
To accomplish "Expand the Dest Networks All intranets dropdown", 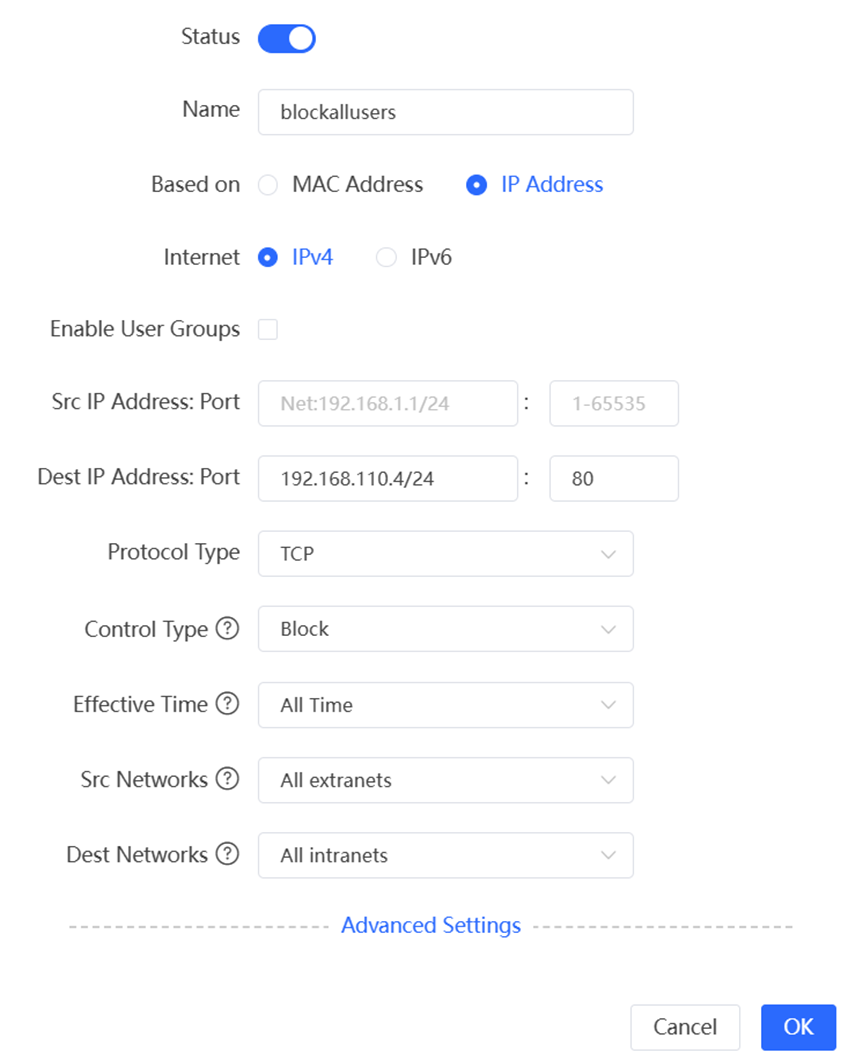I will (445, 855).
